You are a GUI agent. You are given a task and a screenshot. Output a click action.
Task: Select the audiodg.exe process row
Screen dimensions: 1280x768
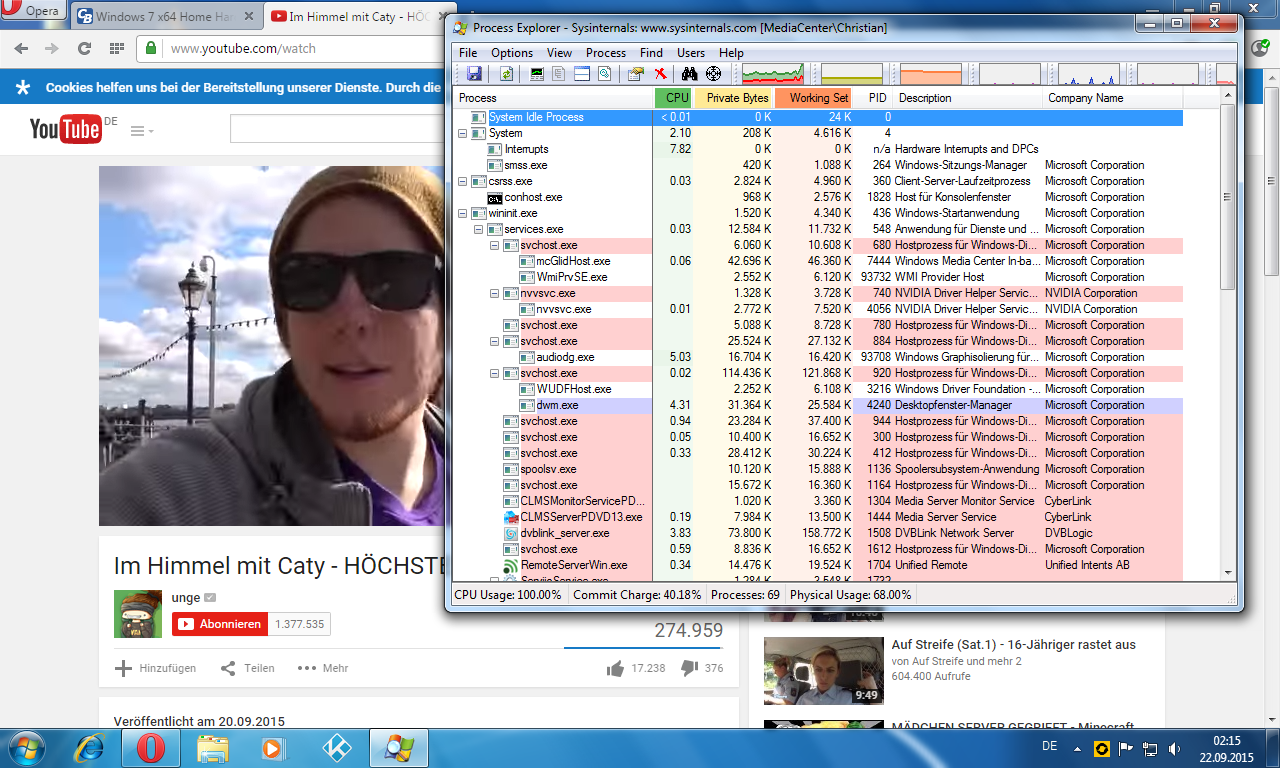point(819,357)
